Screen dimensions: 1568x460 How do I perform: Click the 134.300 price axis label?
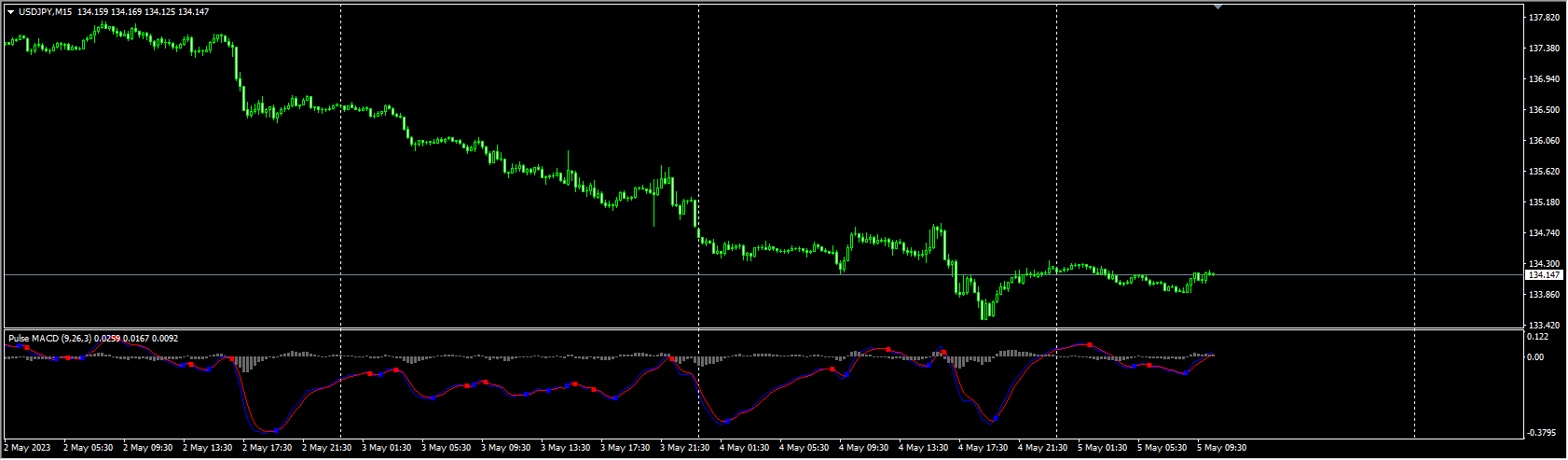point(1546,264)
